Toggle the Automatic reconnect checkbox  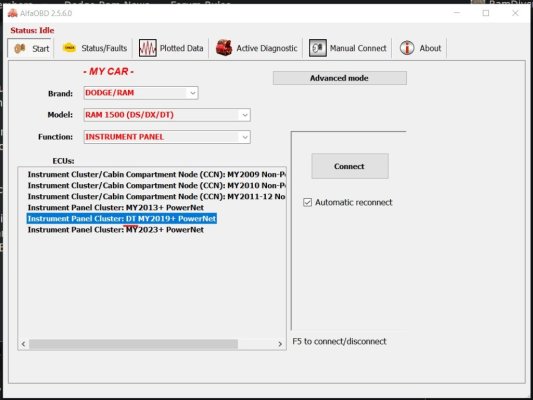tap(307, 203)
